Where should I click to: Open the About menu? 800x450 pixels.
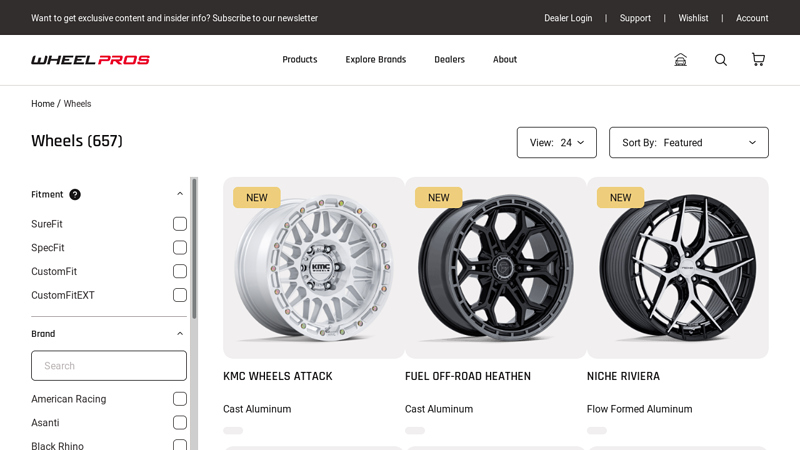pos(505,60)
